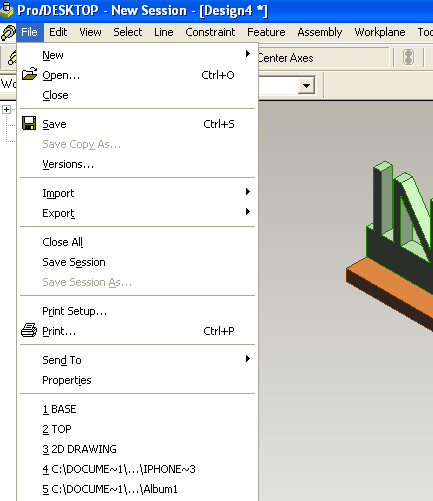The height and width of the screenshot is (501, 433).
Task: Open the Feature menu
Action: [266, 32]
